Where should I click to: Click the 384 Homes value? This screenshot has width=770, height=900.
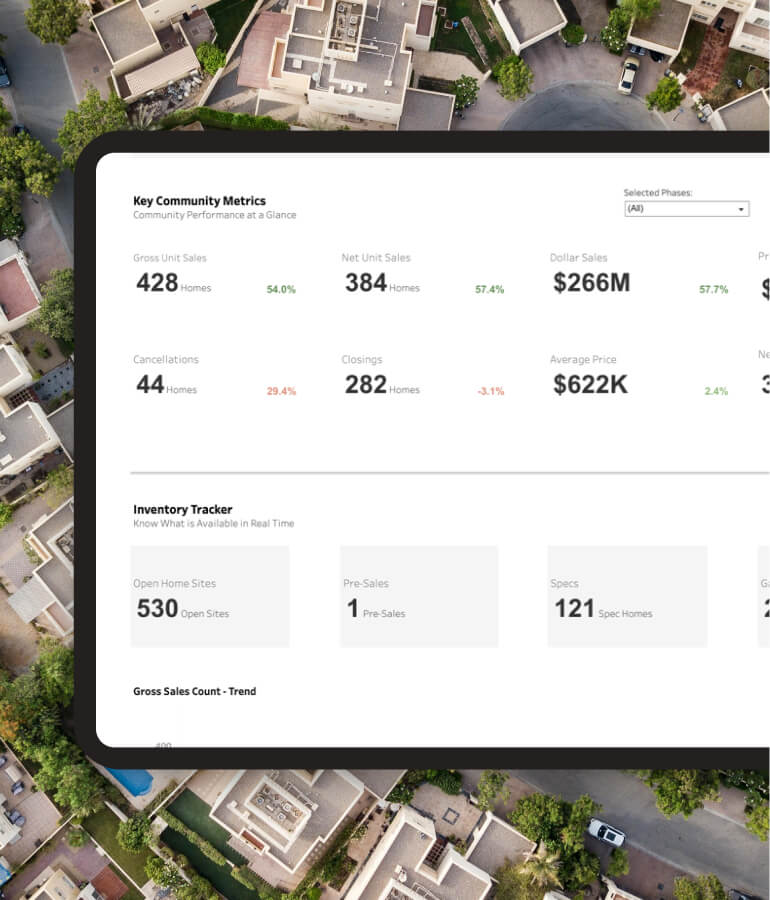point(382,283)
